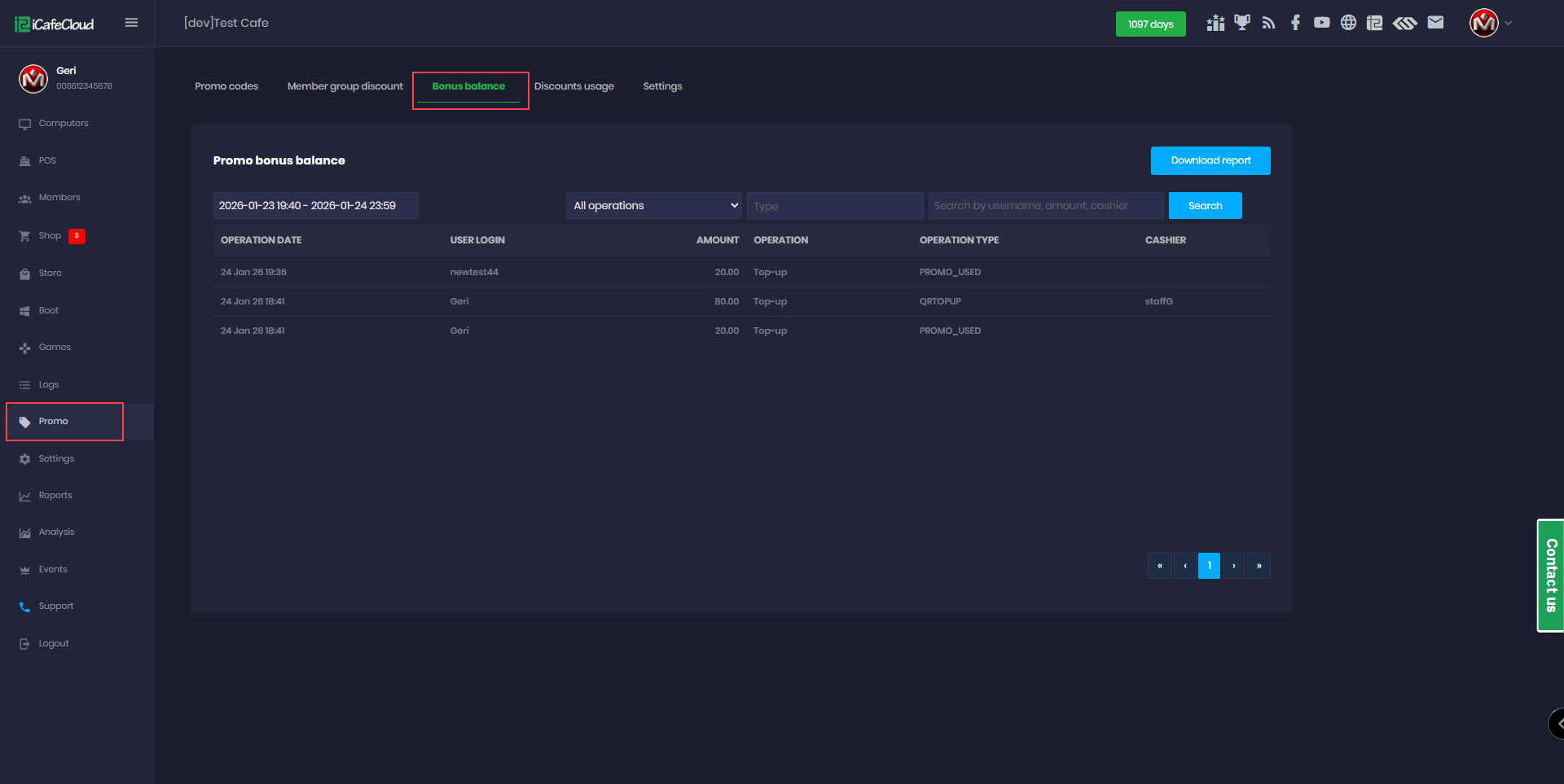Switch to the Promo codes tab
Screen dimensions: 1564x784
[226, 86]
